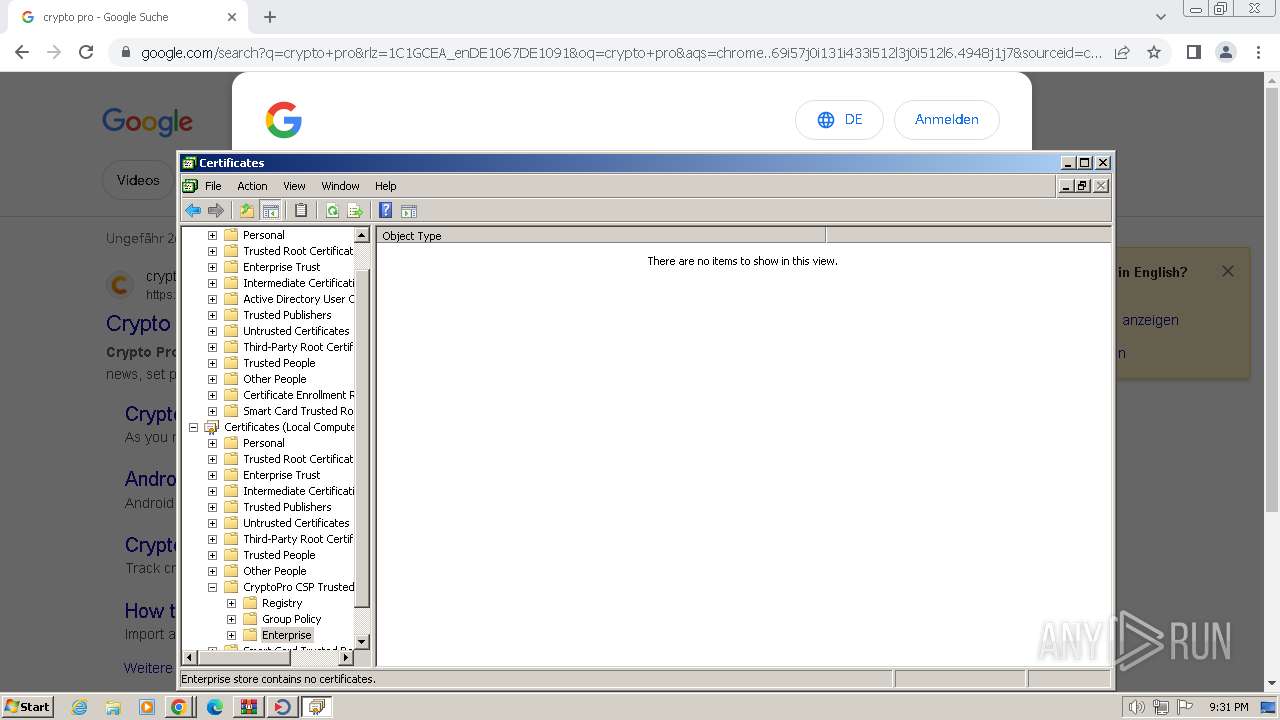Bookmark the page with Chrome's star icon
Screen dimensions: 1280x720
point(1154,52)
